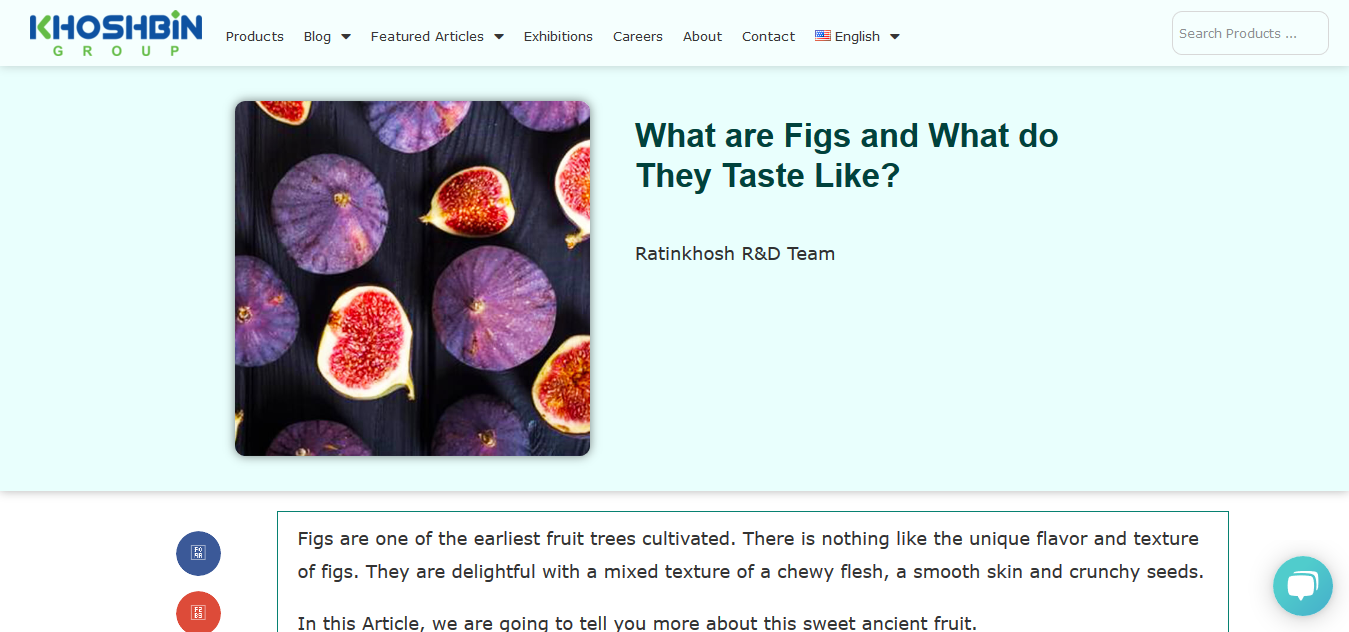The height and width of the screenshot is (632, 1349).
Task: Expand the Blog dropdown arrow
Action: 346,37
